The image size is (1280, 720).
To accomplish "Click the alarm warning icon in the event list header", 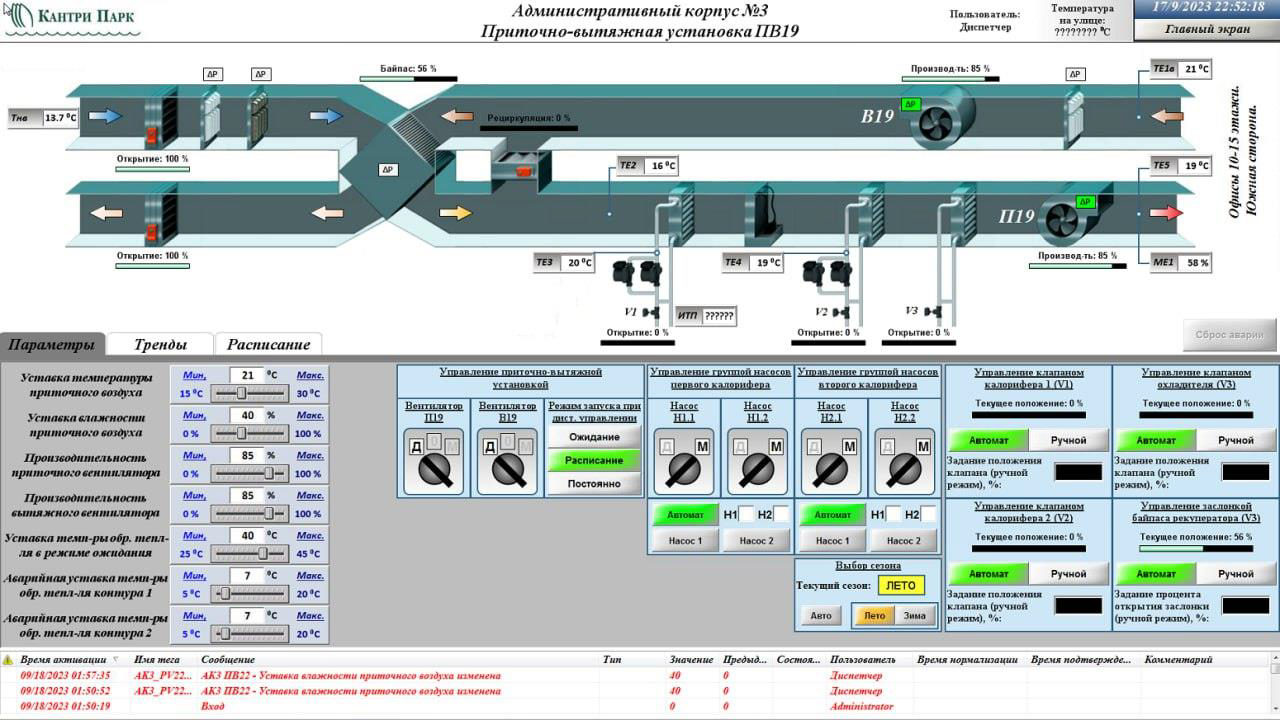I will (x=9, y=660).
